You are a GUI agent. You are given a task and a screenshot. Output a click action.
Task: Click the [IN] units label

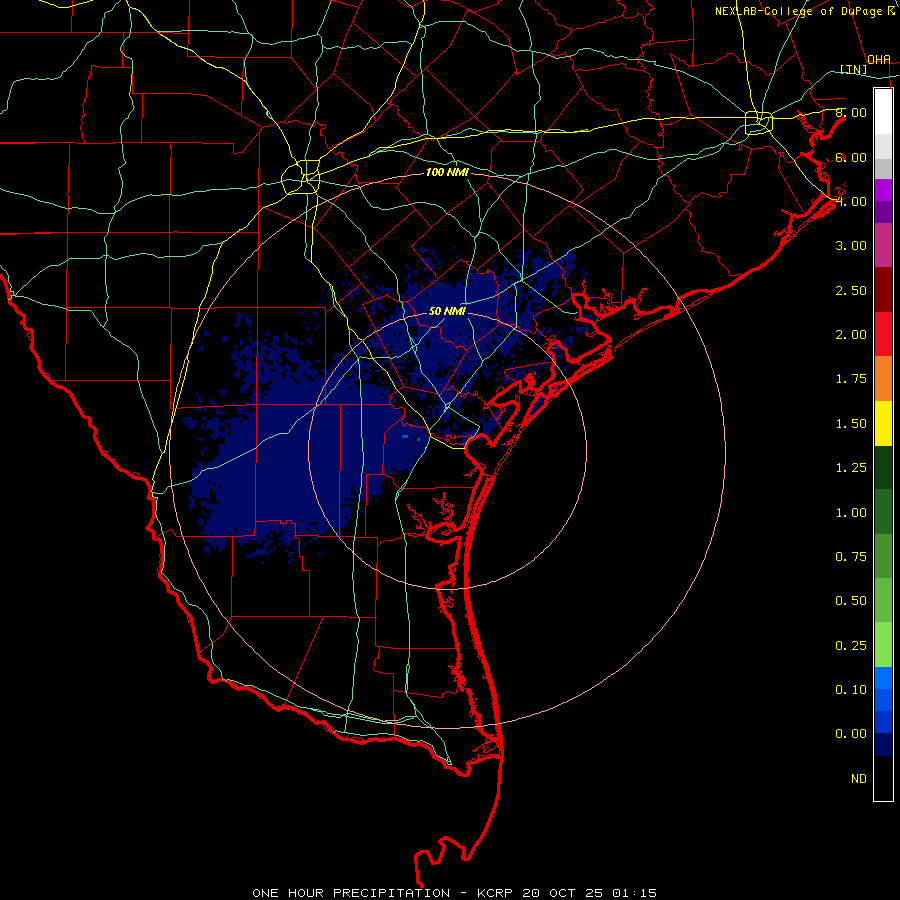854,70
